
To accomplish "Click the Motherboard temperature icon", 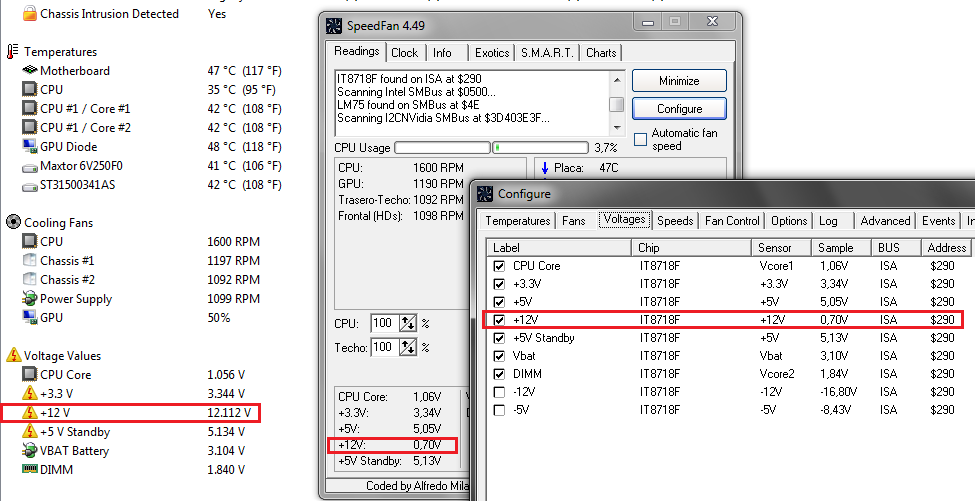I will tap(29, 70).
